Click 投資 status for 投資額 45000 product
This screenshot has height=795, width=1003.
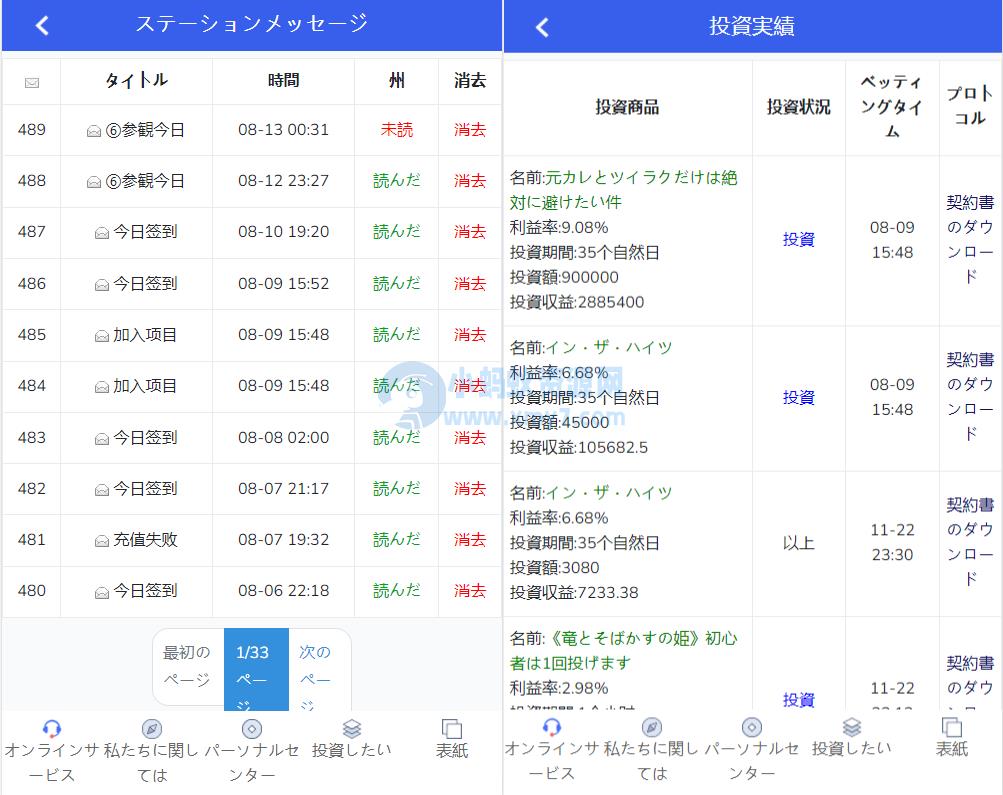tap(799, 398)
